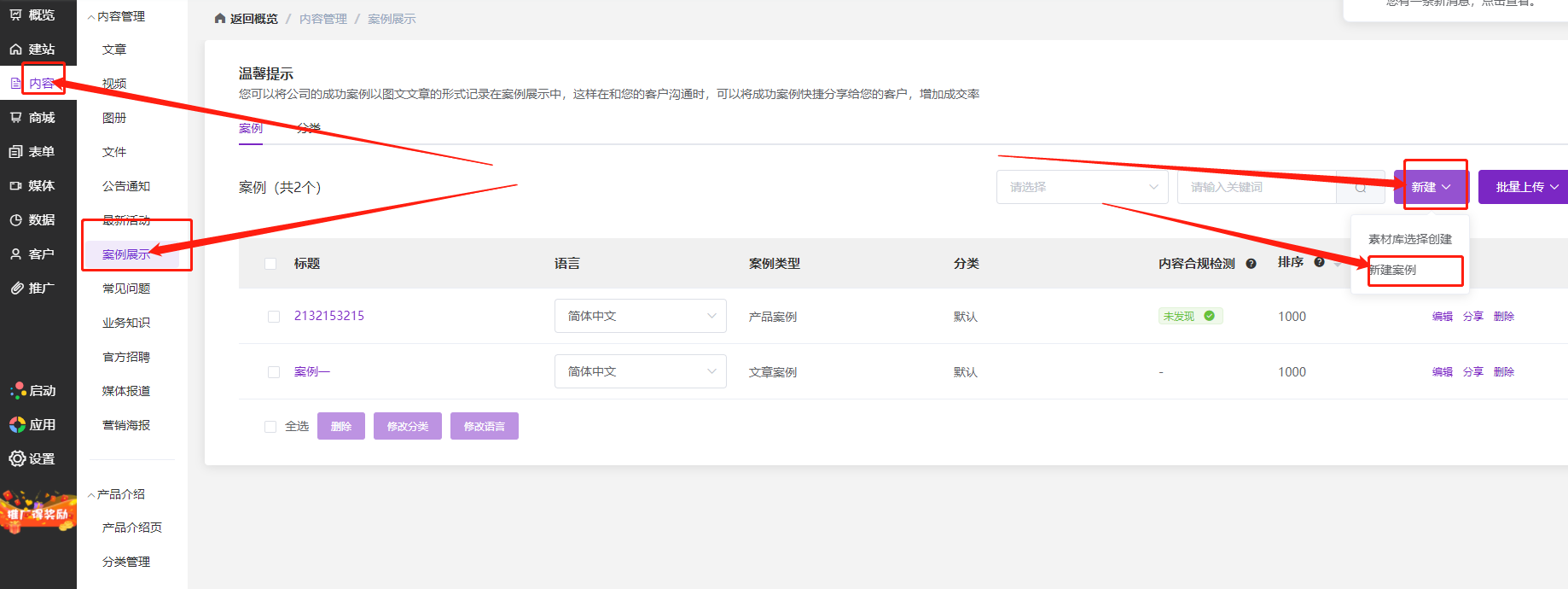Viewport: 1568px width, 589px height.
Task: Open language dropdown for 案例一 row
Action: point(641,371)
